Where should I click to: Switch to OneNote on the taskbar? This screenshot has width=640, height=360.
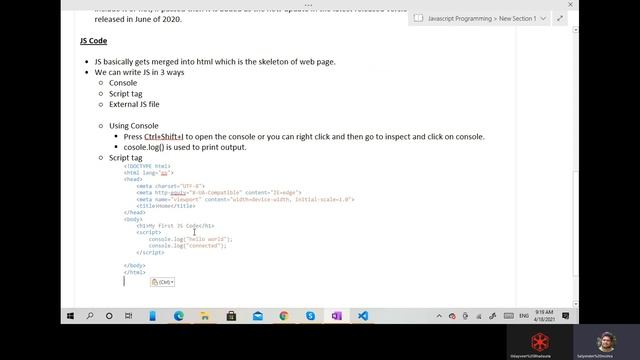tap(337, 316)
